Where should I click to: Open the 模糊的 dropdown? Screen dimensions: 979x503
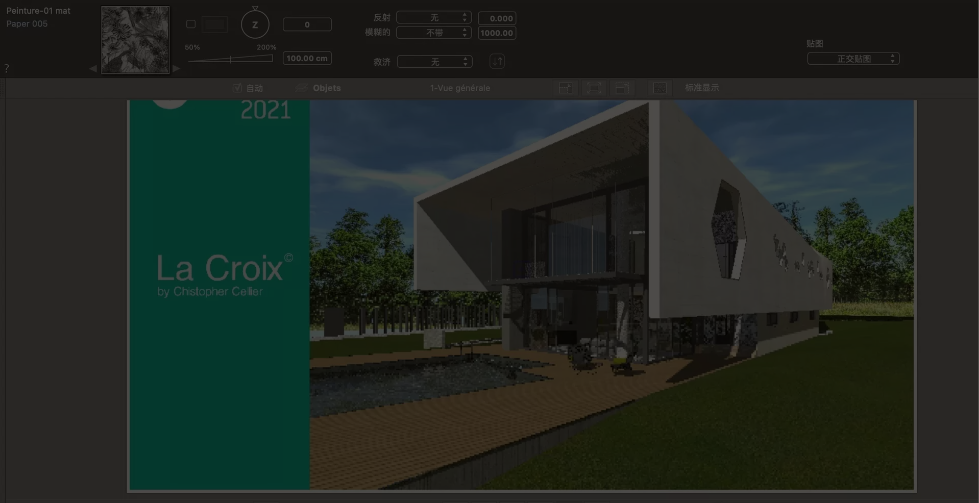(x=434, y=32)
